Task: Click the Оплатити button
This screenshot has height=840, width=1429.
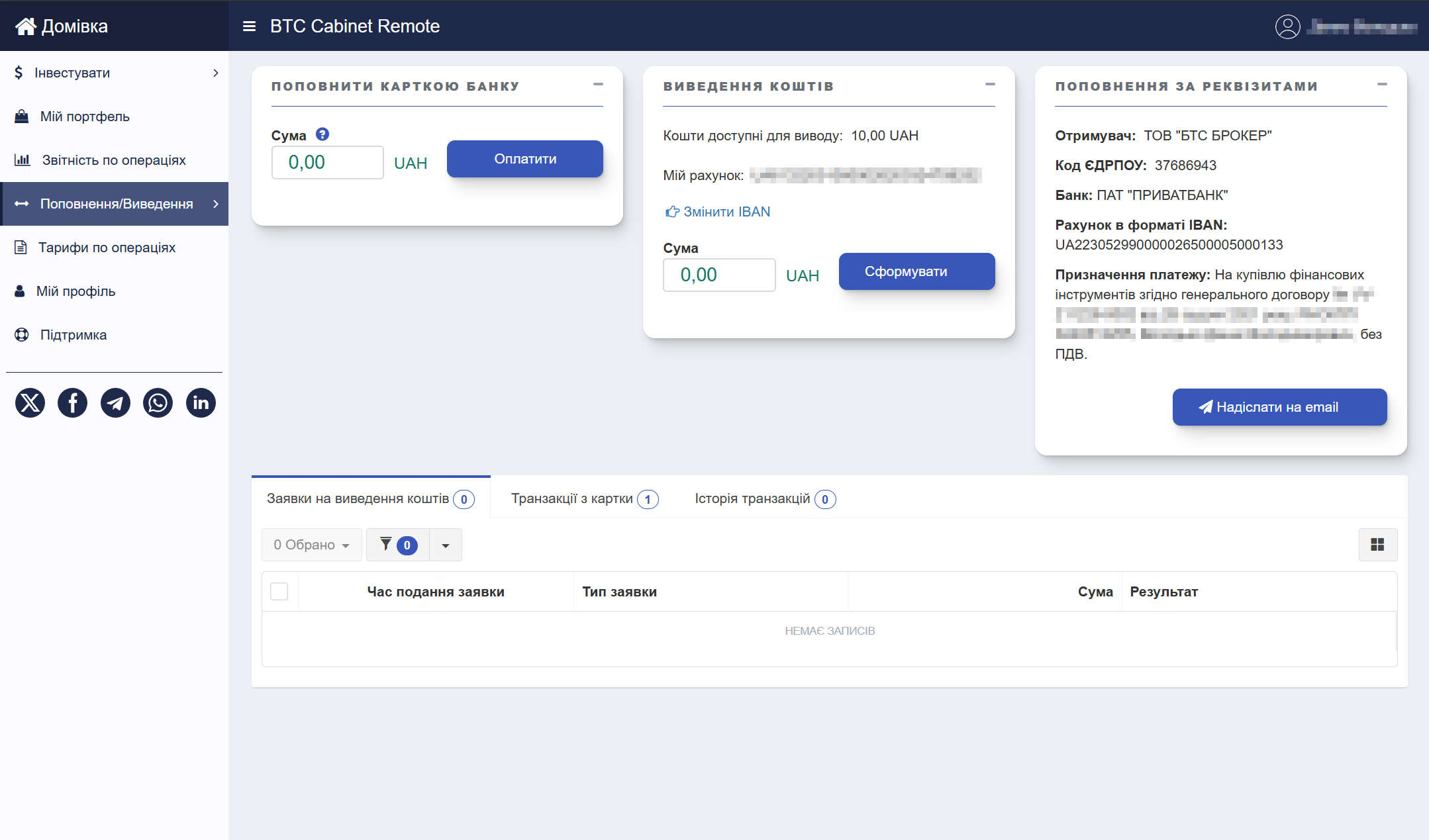Action: click(525, 159)
